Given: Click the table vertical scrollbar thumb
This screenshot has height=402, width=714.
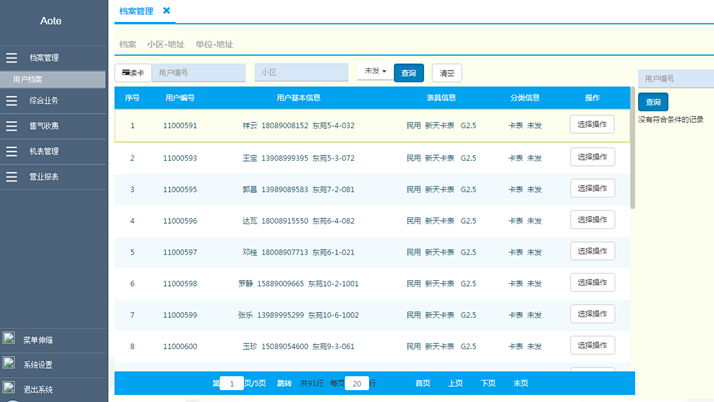Looking at the screenshot, I should pos(632,148).
